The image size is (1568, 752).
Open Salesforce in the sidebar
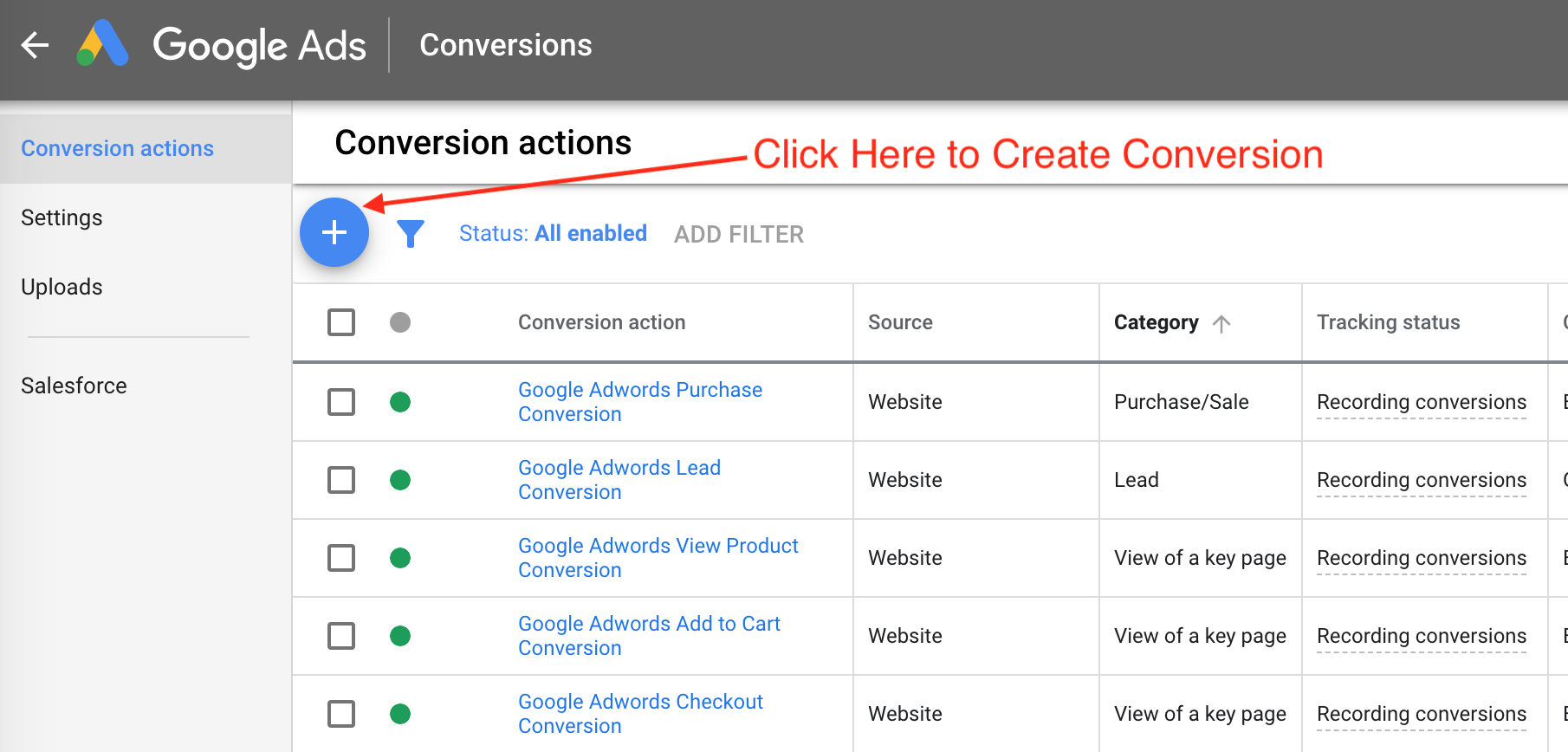pos(74,386)
